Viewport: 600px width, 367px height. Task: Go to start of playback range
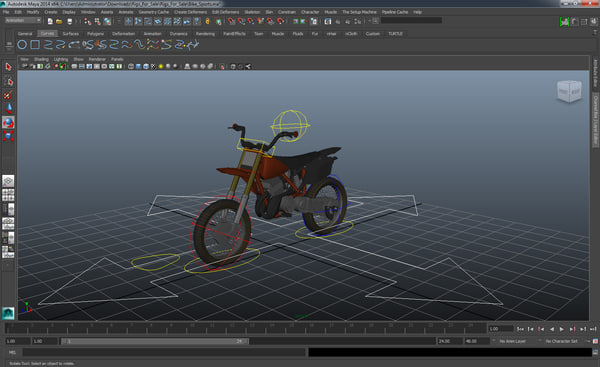pos(520,329)
